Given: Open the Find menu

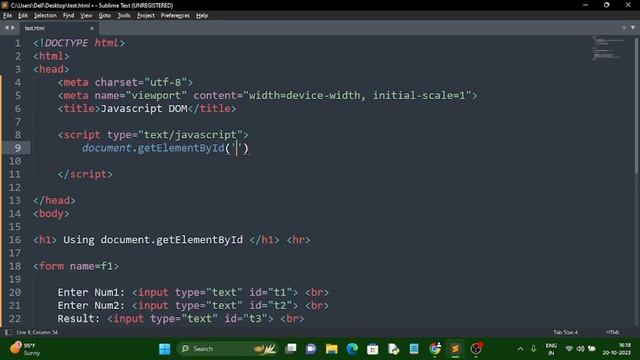Looking at the screenshot, I should click(68, 16).
